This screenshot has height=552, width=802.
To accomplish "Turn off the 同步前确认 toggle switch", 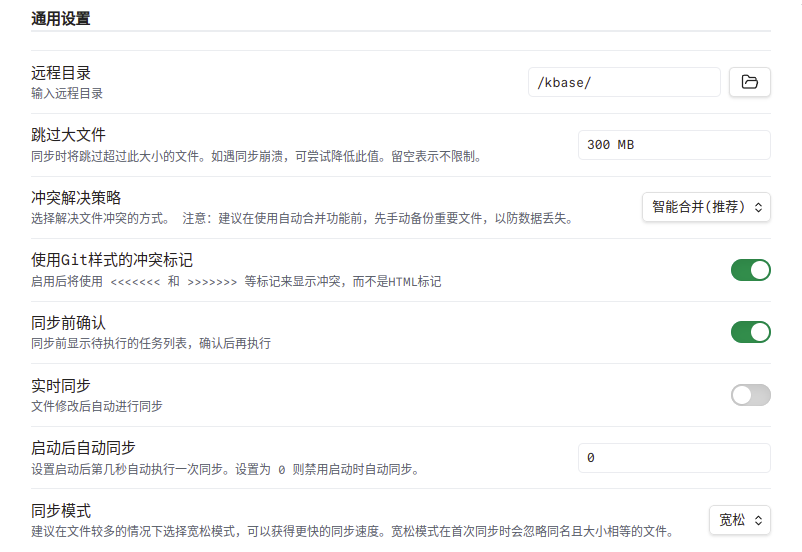I will click(750, 332).
